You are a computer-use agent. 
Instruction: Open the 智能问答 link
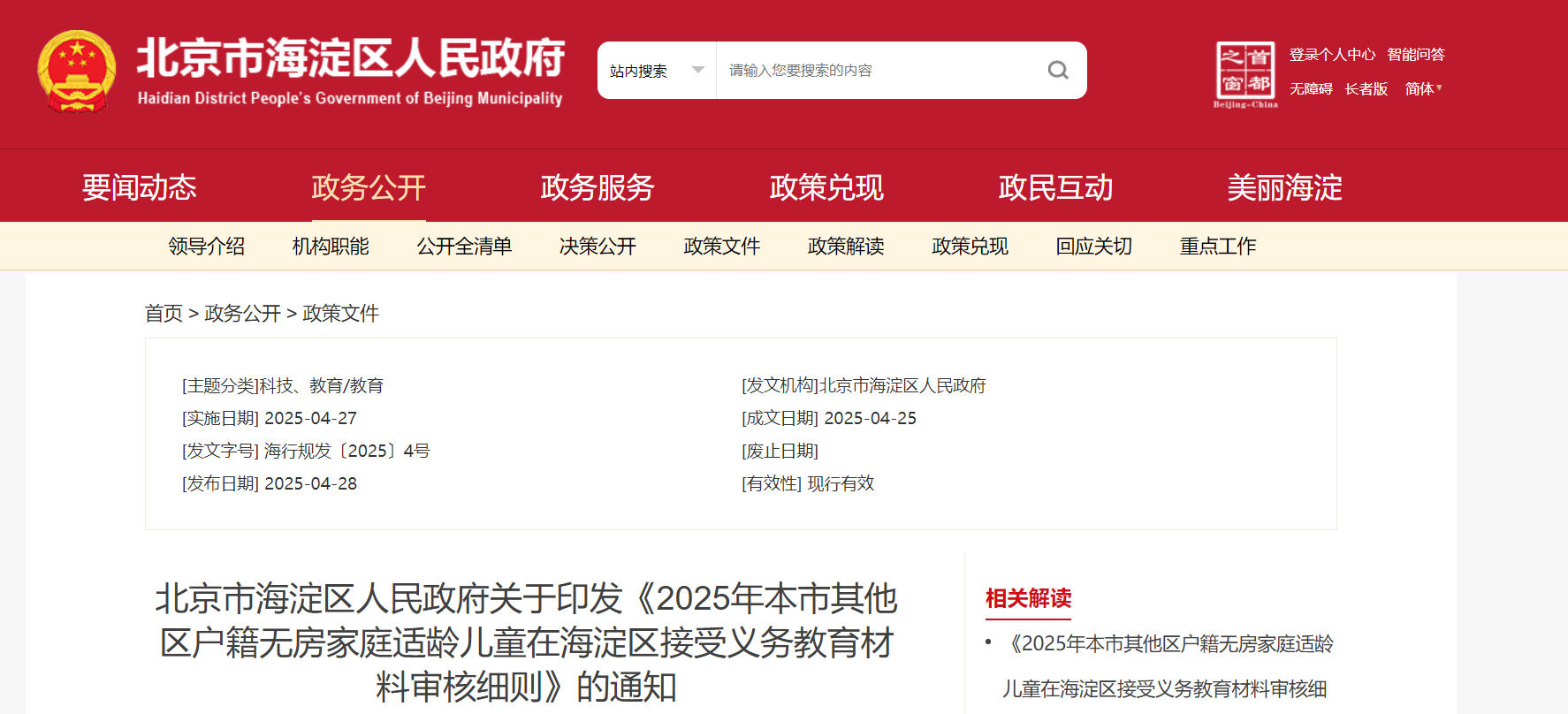(1415, 55)
